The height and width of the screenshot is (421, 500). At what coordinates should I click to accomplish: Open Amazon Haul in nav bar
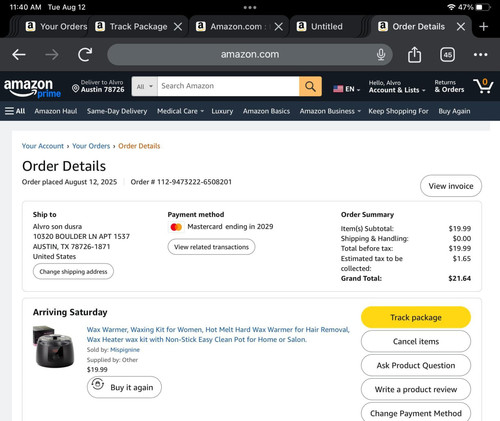[x=56, y=111]
